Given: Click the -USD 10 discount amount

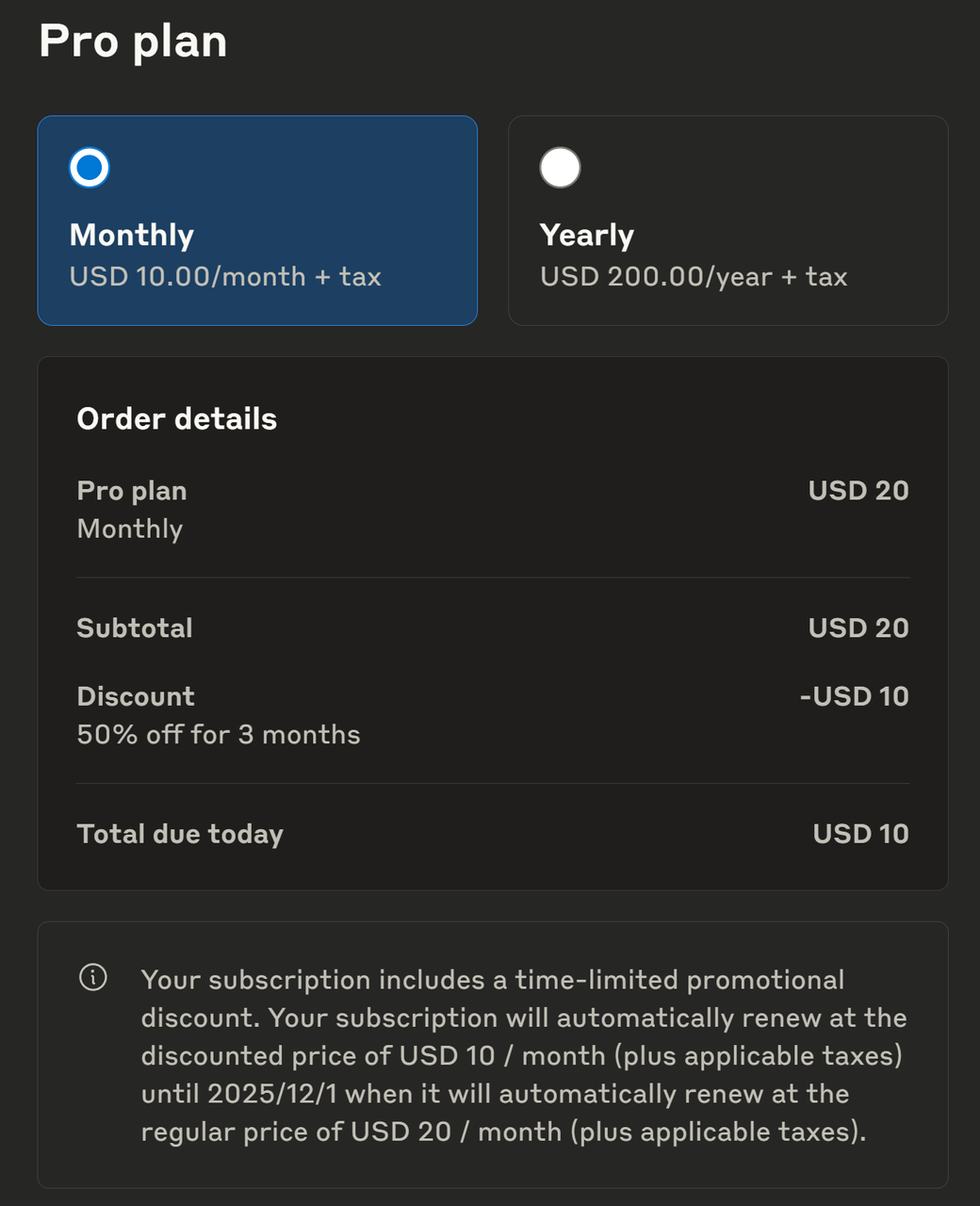Looking at the screenshot, I should click(x=854, y=696).
